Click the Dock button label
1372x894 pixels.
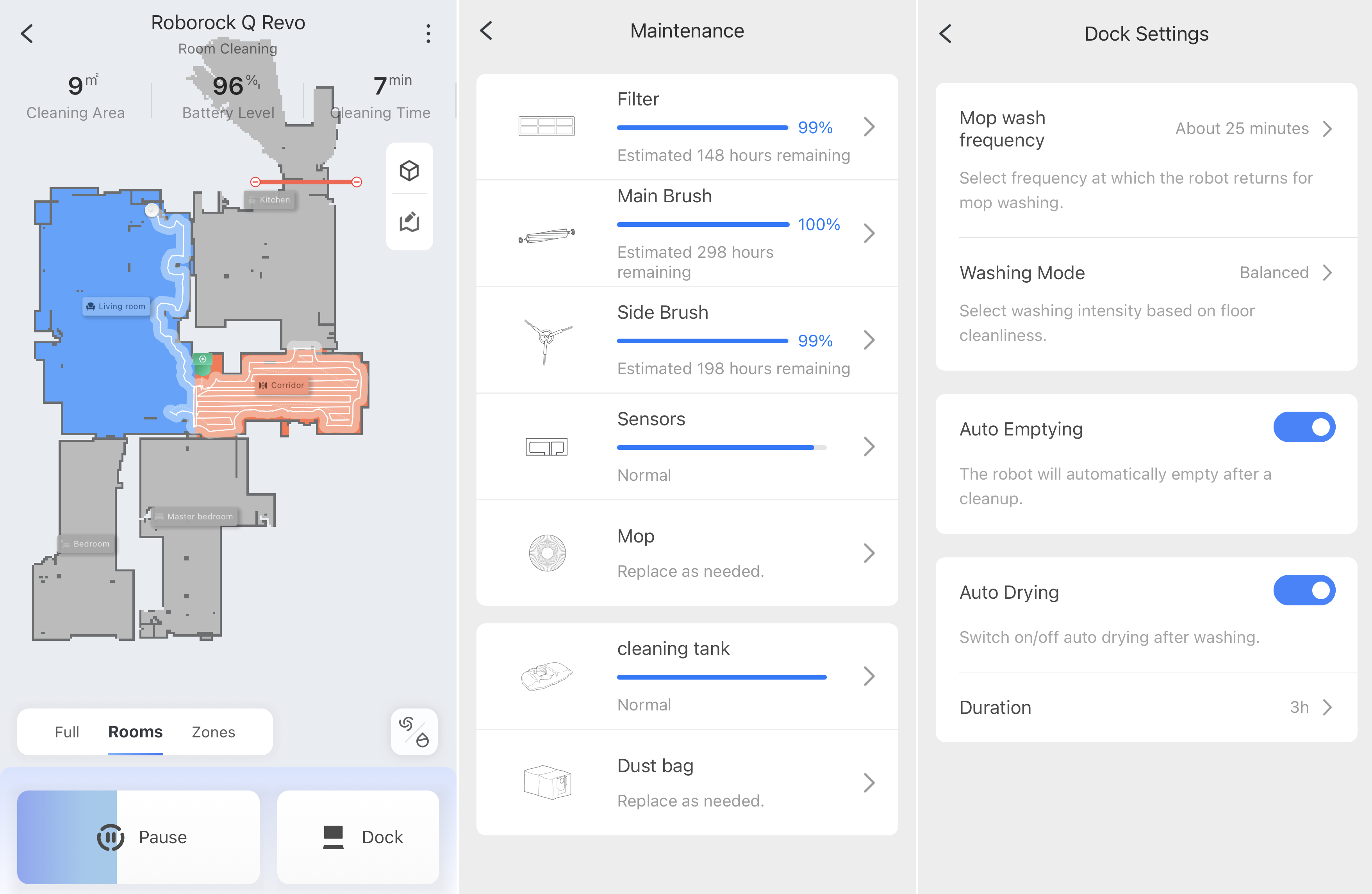pyautogui.click(x=382, y=837)
